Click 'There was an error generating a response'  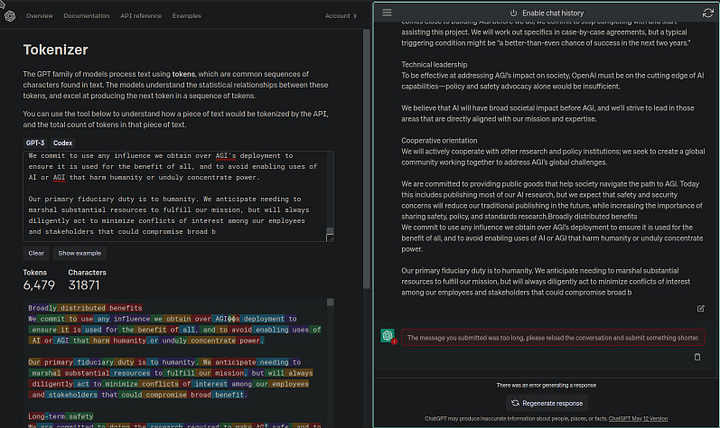(546, 385)
